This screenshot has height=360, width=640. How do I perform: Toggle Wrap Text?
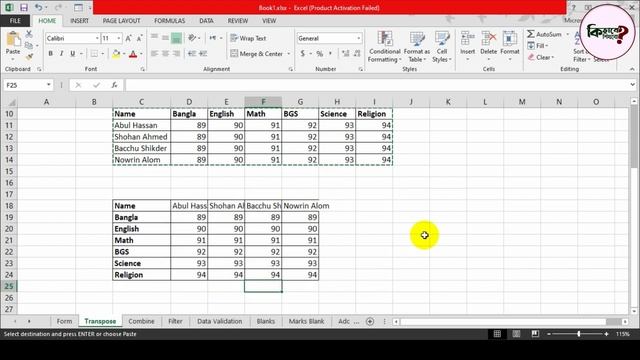tap(248, 38)
